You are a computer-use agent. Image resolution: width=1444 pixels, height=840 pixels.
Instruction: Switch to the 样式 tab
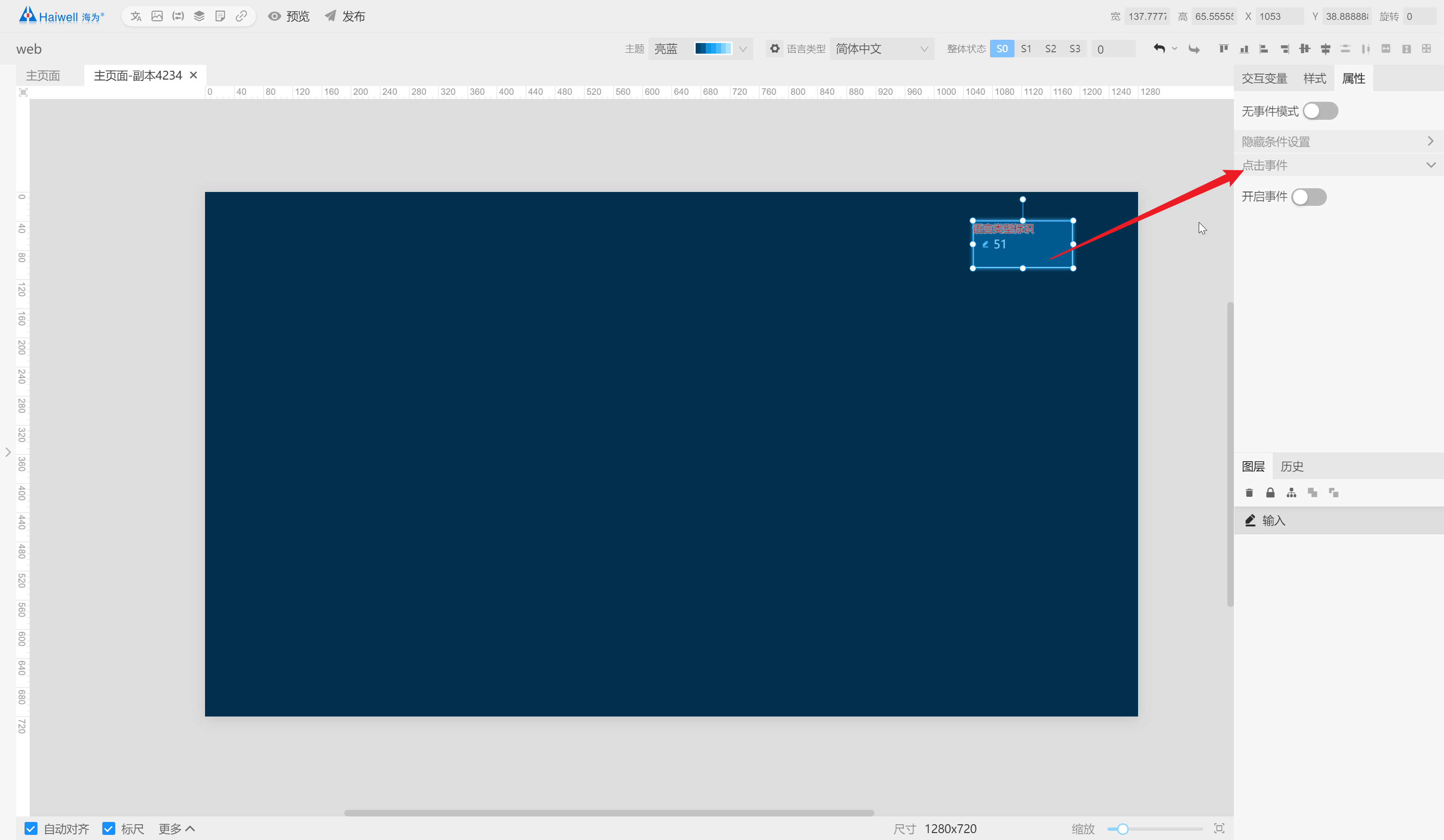[1314, 79]
